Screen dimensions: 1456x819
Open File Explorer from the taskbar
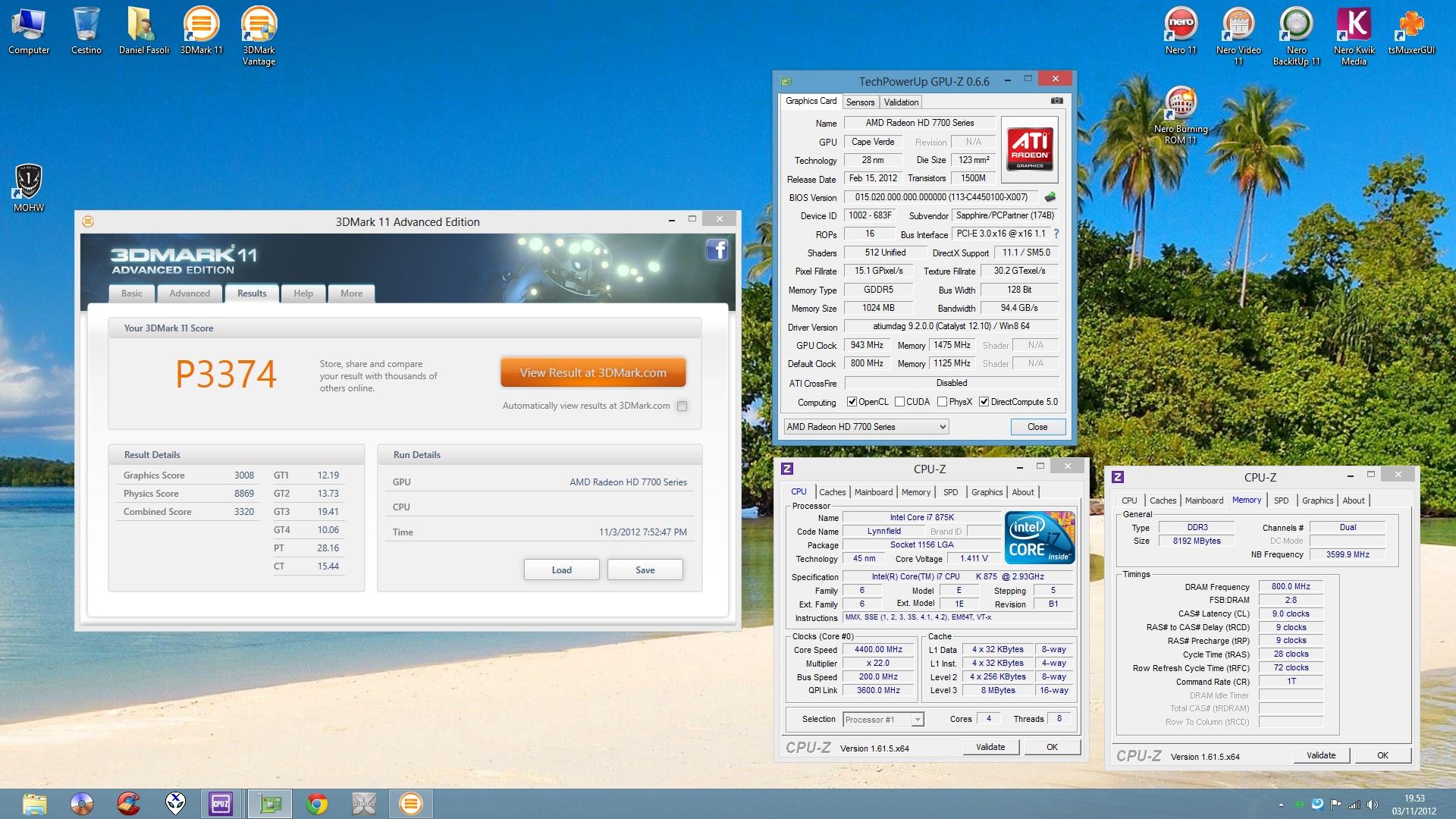click(34, 804)
